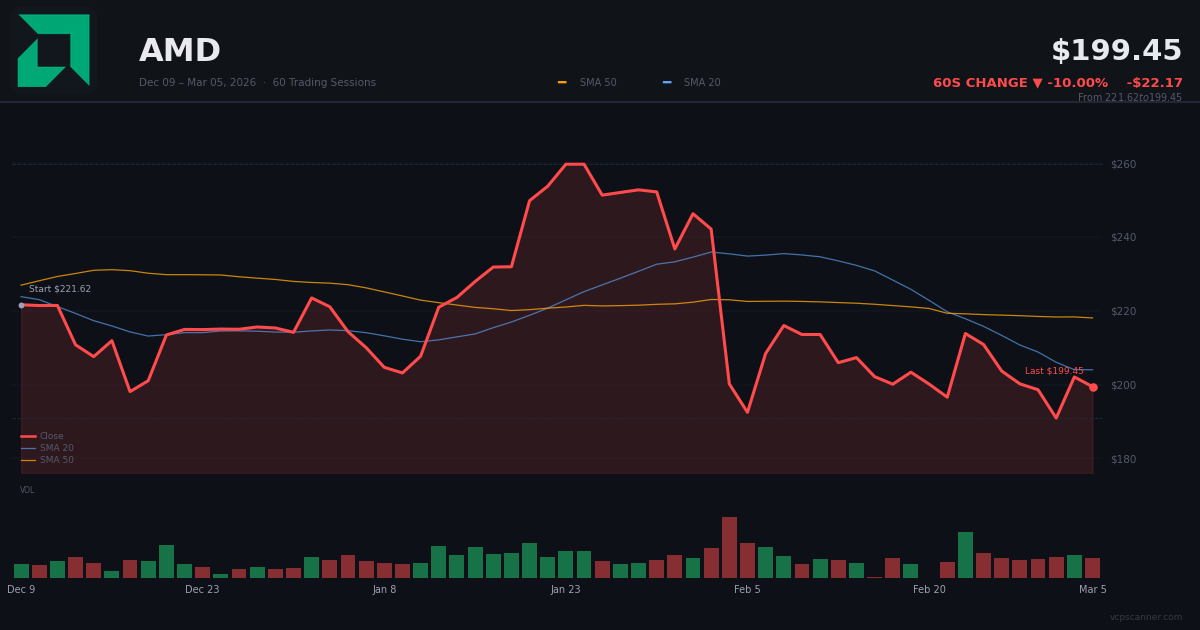Click the $260 y-axis label
The image size is (1200, 630).
[1123, 164]
